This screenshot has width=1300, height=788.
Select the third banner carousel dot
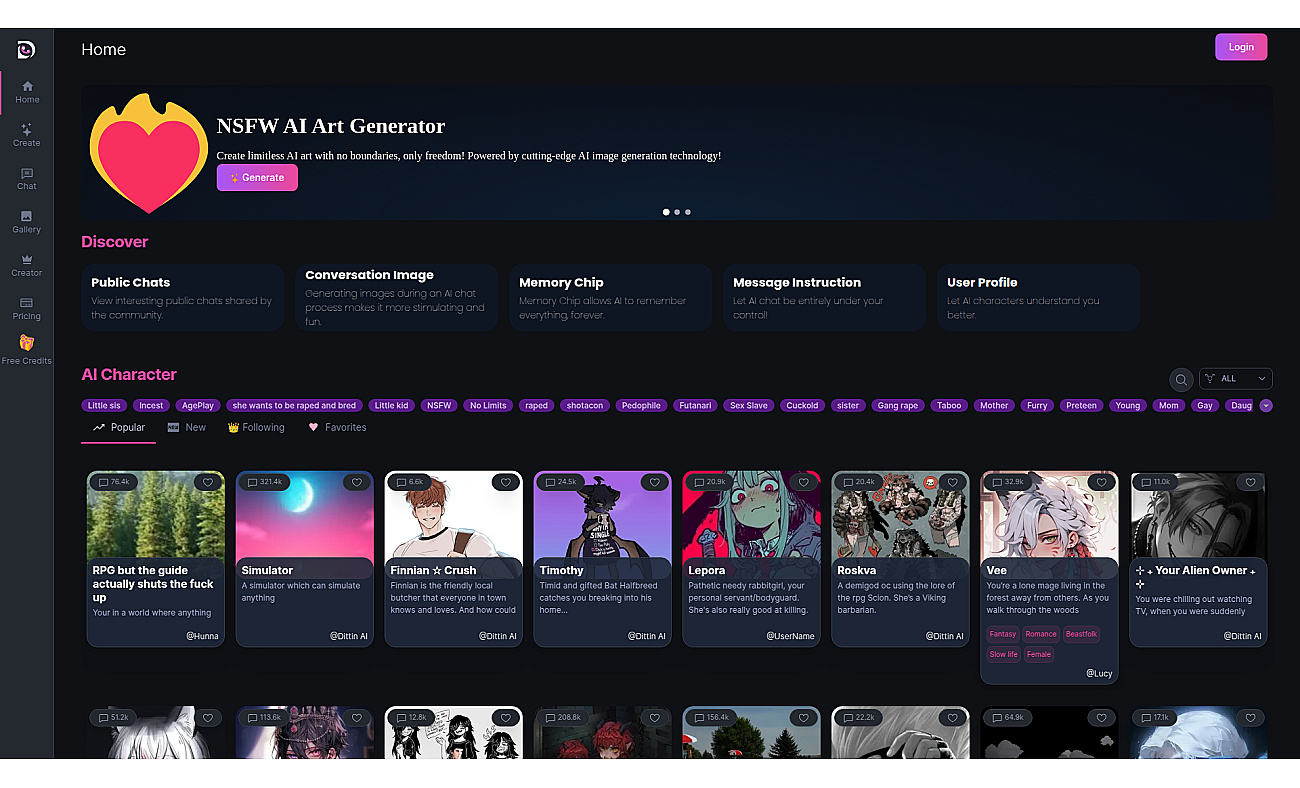coord(688,212)
